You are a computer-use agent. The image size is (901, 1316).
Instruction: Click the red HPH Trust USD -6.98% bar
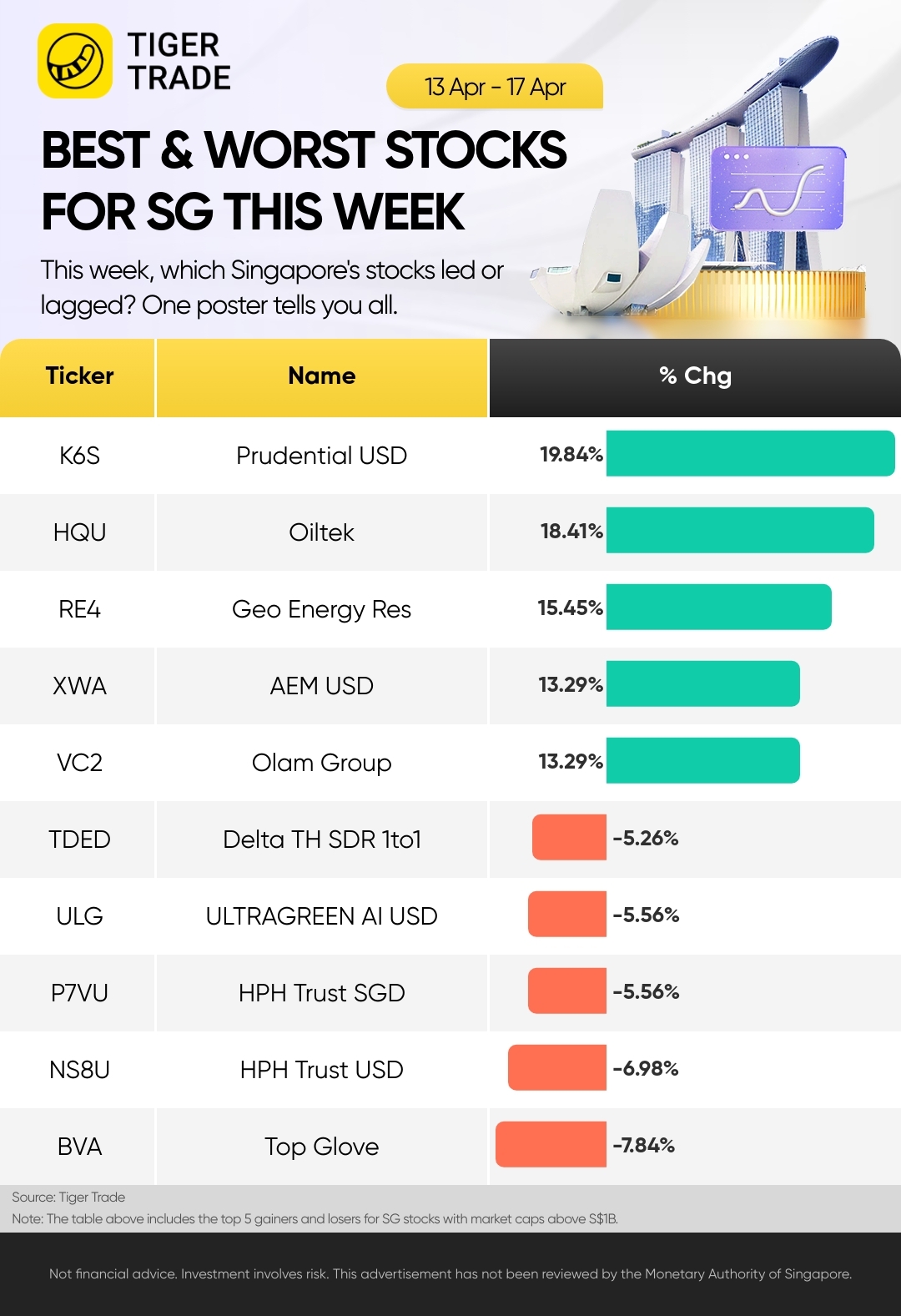pos(557,1067)
